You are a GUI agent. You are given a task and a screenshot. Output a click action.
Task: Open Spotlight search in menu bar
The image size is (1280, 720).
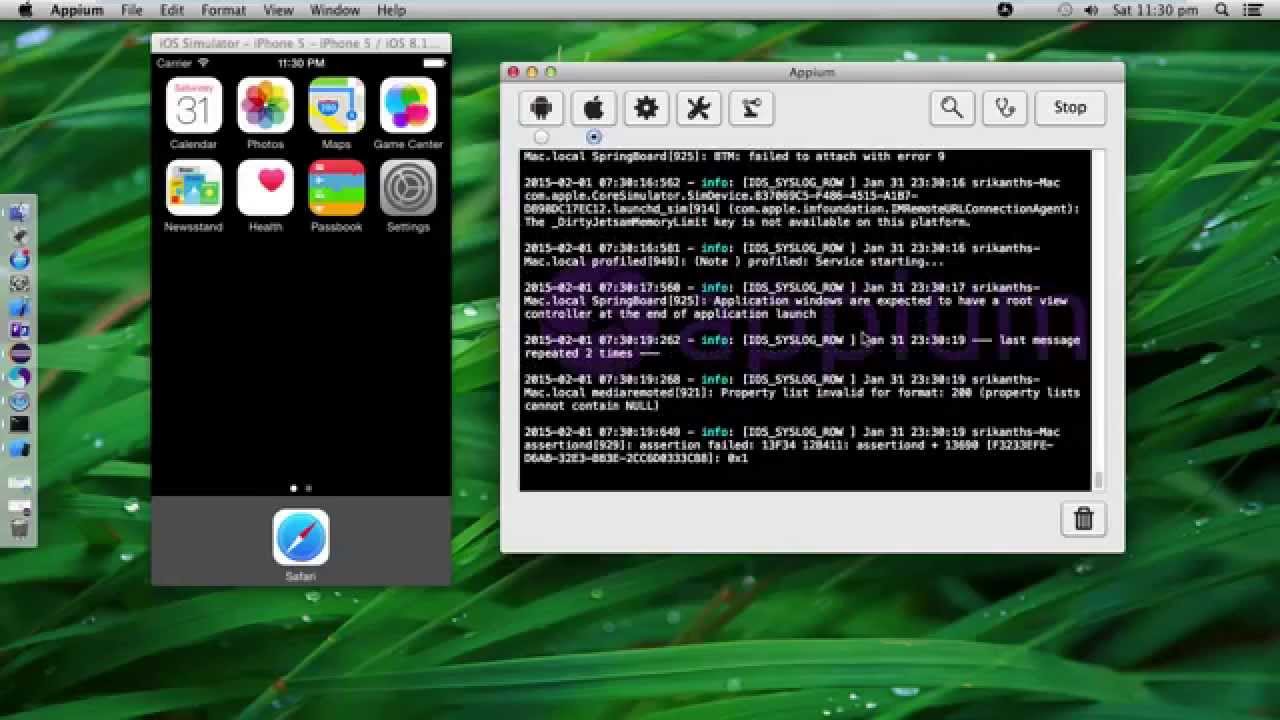click(x=1222, y=10)
